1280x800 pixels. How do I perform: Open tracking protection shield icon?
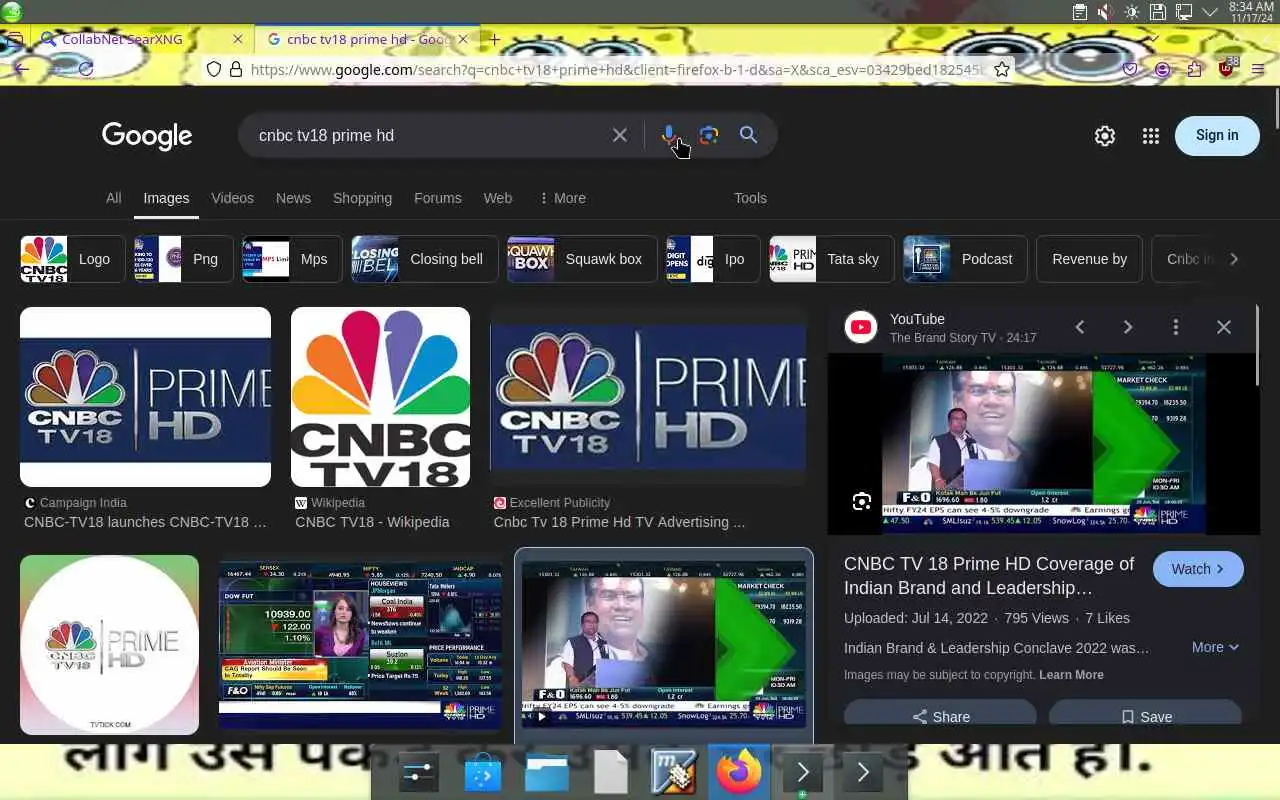[214, 69]
